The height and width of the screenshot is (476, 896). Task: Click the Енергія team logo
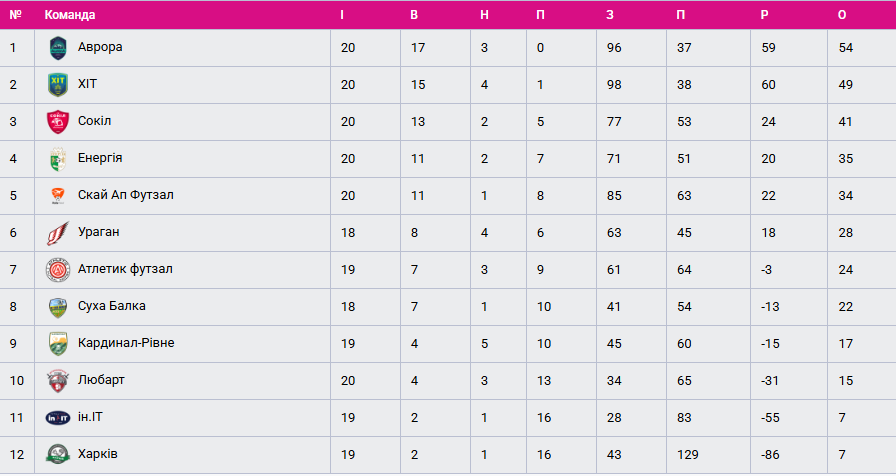57,158
